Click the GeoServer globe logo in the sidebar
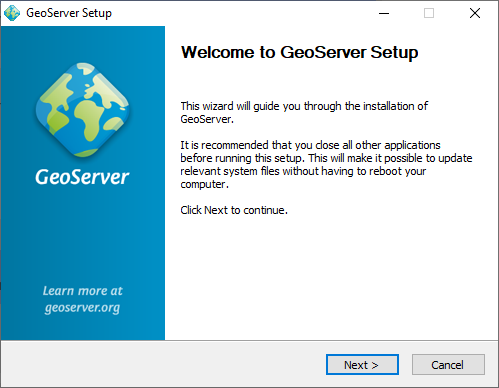The image size is (499, 388). (83, 110)
